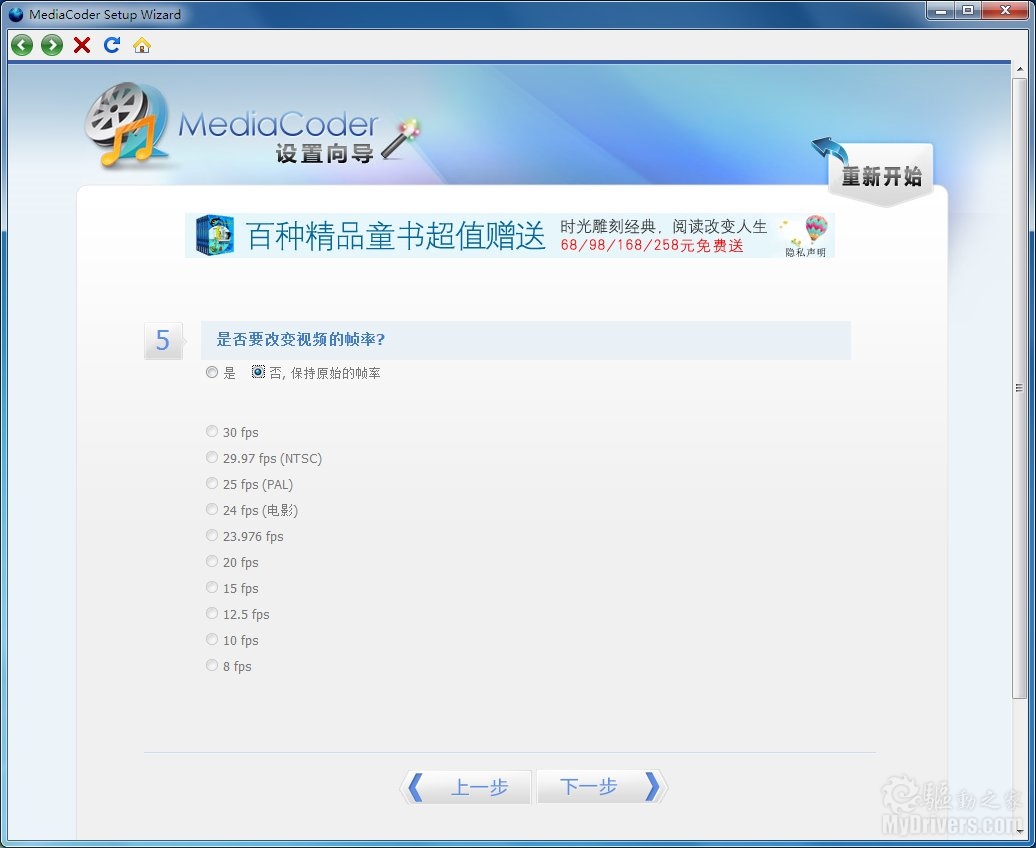Choose the 30 fps radio option
The height and width of the screenshot is (848, 1036).
(x=211, y=432)
